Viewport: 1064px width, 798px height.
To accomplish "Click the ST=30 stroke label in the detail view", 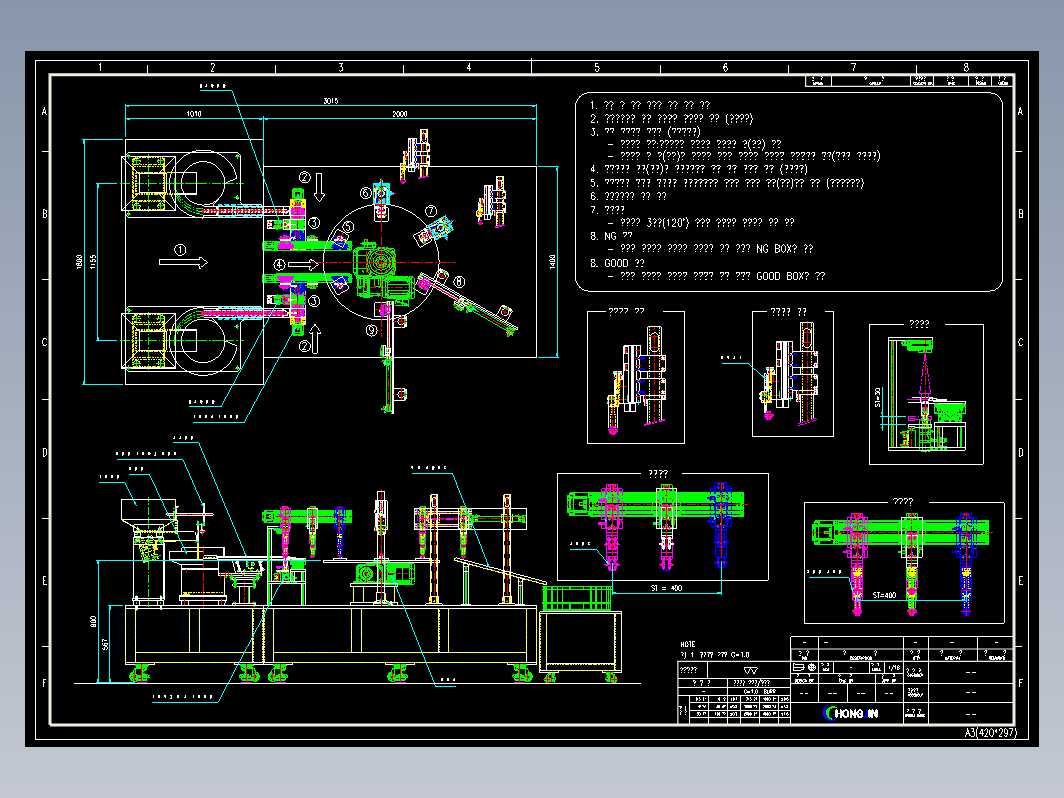I will (x=878, y=397).
